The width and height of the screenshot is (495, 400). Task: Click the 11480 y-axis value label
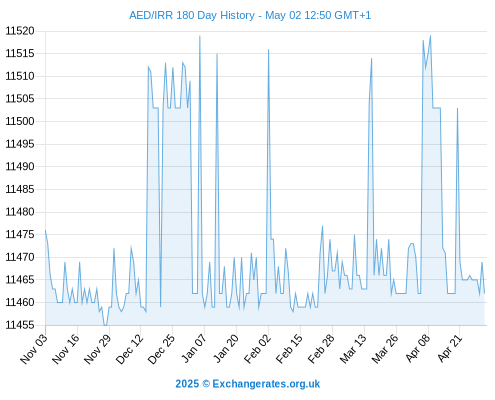[20, 212]
